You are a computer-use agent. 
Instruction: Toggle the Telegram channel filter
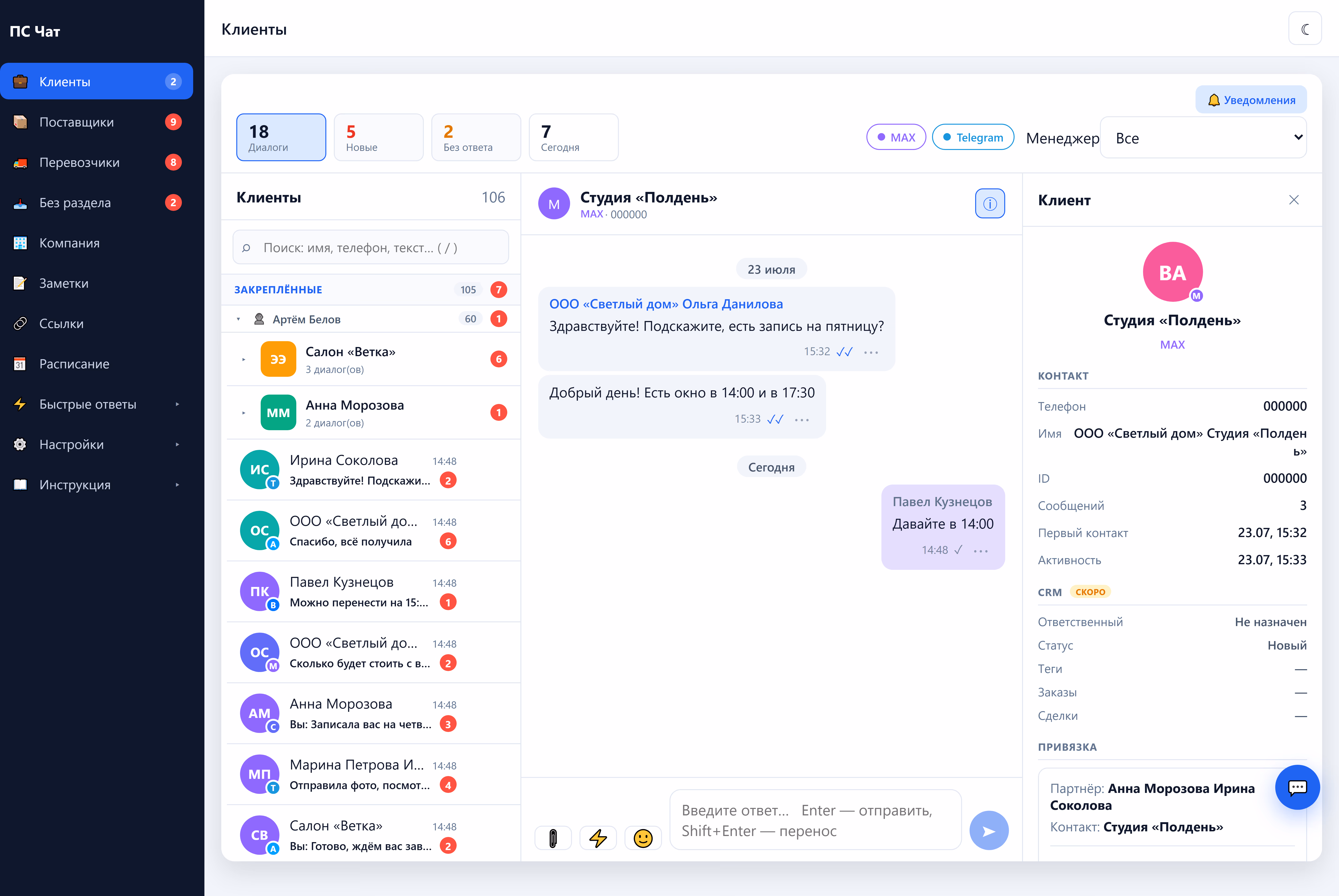(973, 137)
